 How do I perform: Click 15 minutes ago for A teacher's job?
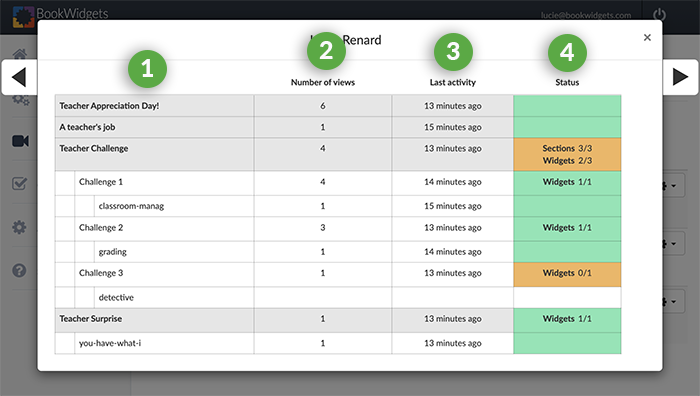[x=453, y=127]
